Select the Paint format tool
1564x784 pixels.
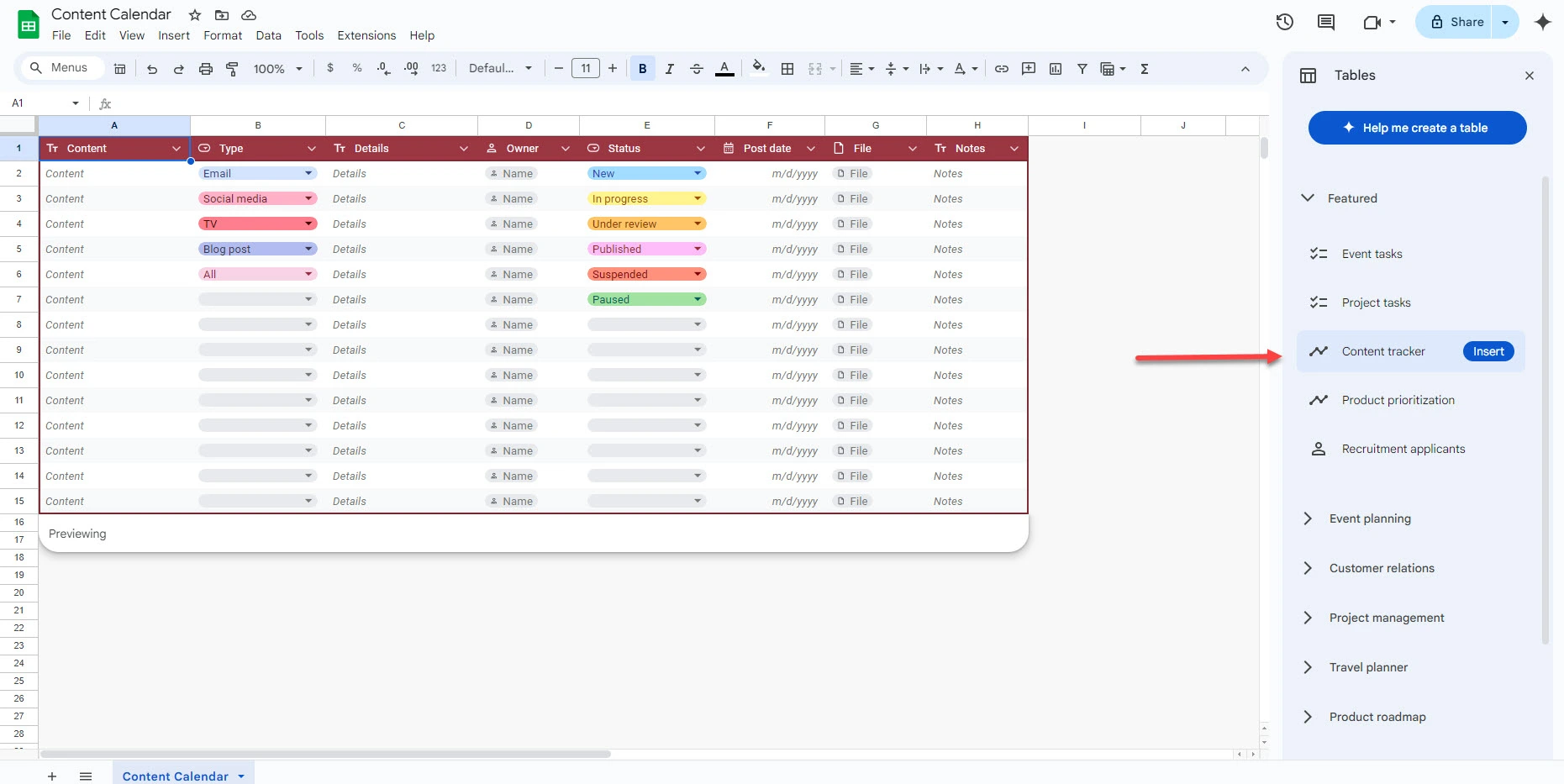233,69
